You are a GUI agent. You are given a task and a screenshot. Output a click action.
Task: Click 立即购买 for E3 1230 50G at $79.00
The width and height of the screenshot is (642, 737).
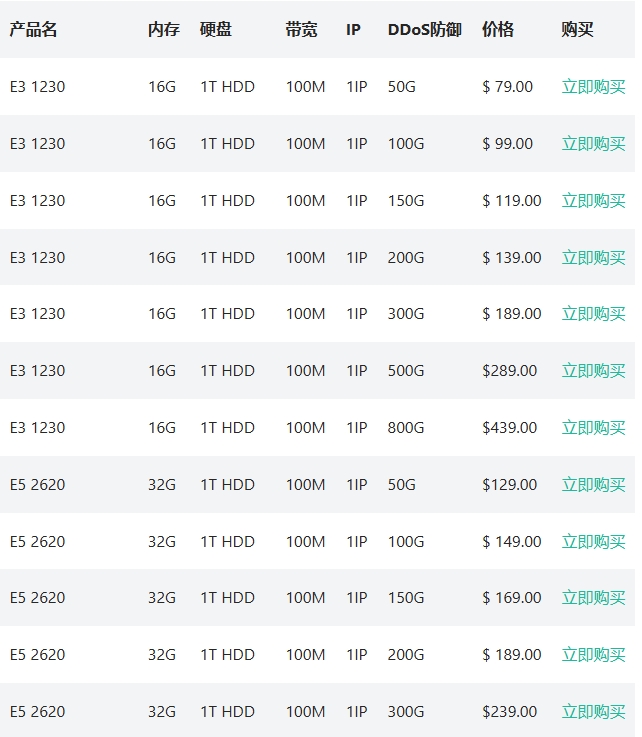coord(593,87)
